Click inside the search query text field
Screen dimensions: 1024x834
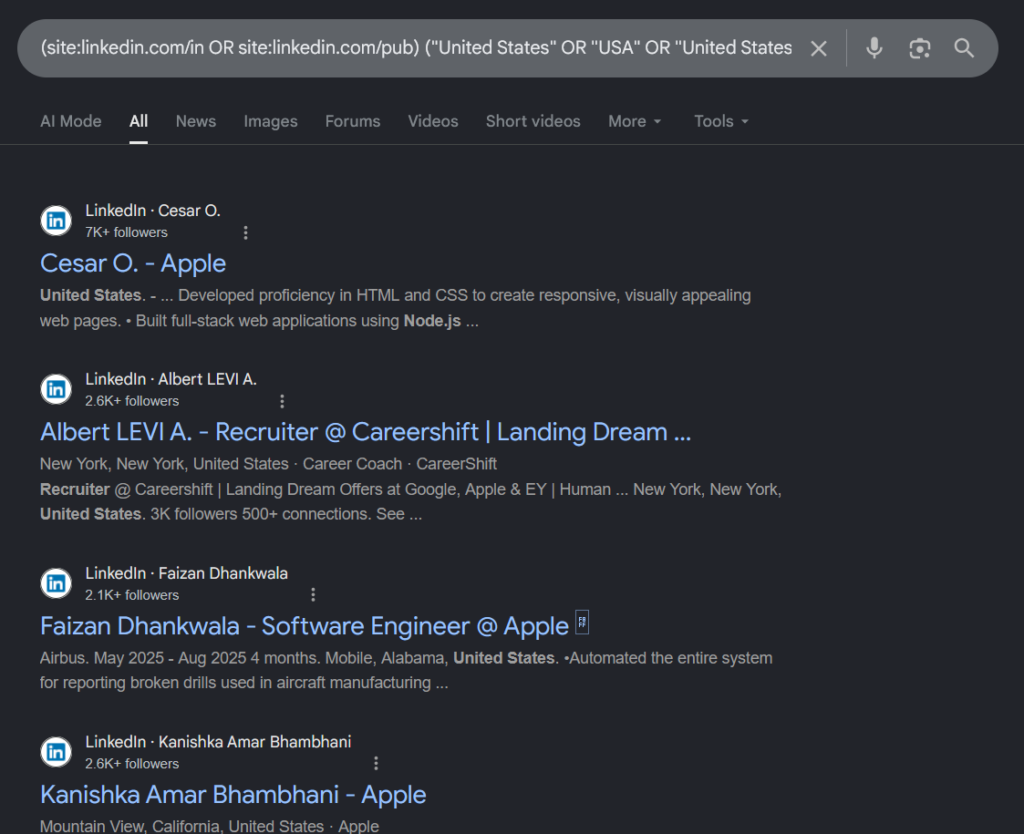tap(416, 48)
